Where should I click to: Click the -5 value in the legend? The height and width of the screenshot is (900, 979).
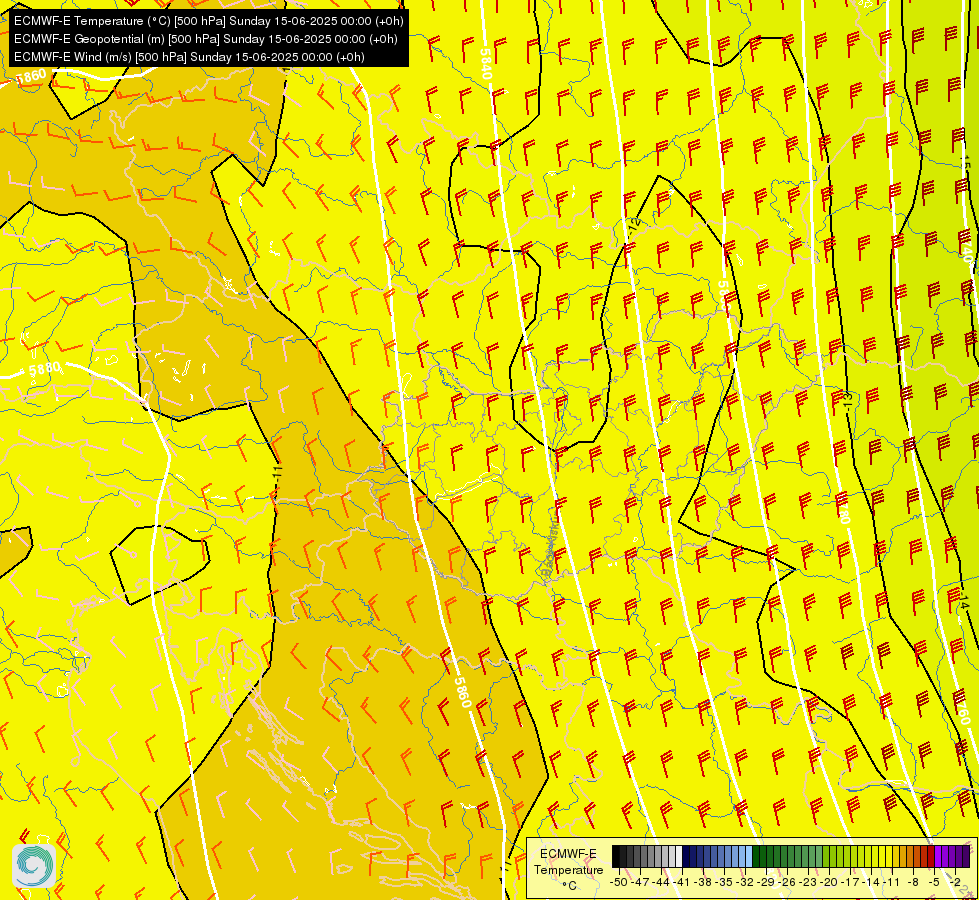pos(934,882)
